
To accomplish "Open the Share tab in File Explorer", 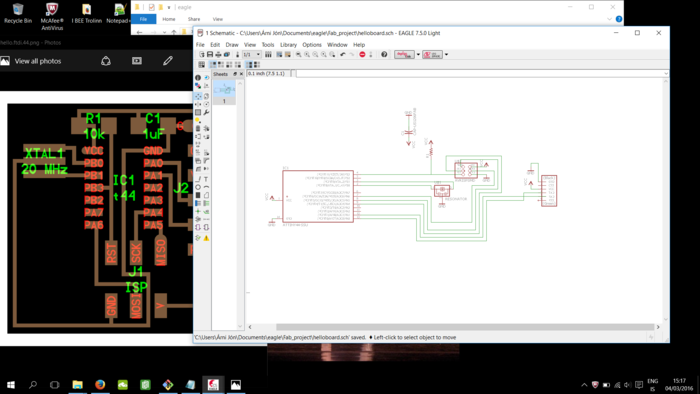I will (194, 19).
